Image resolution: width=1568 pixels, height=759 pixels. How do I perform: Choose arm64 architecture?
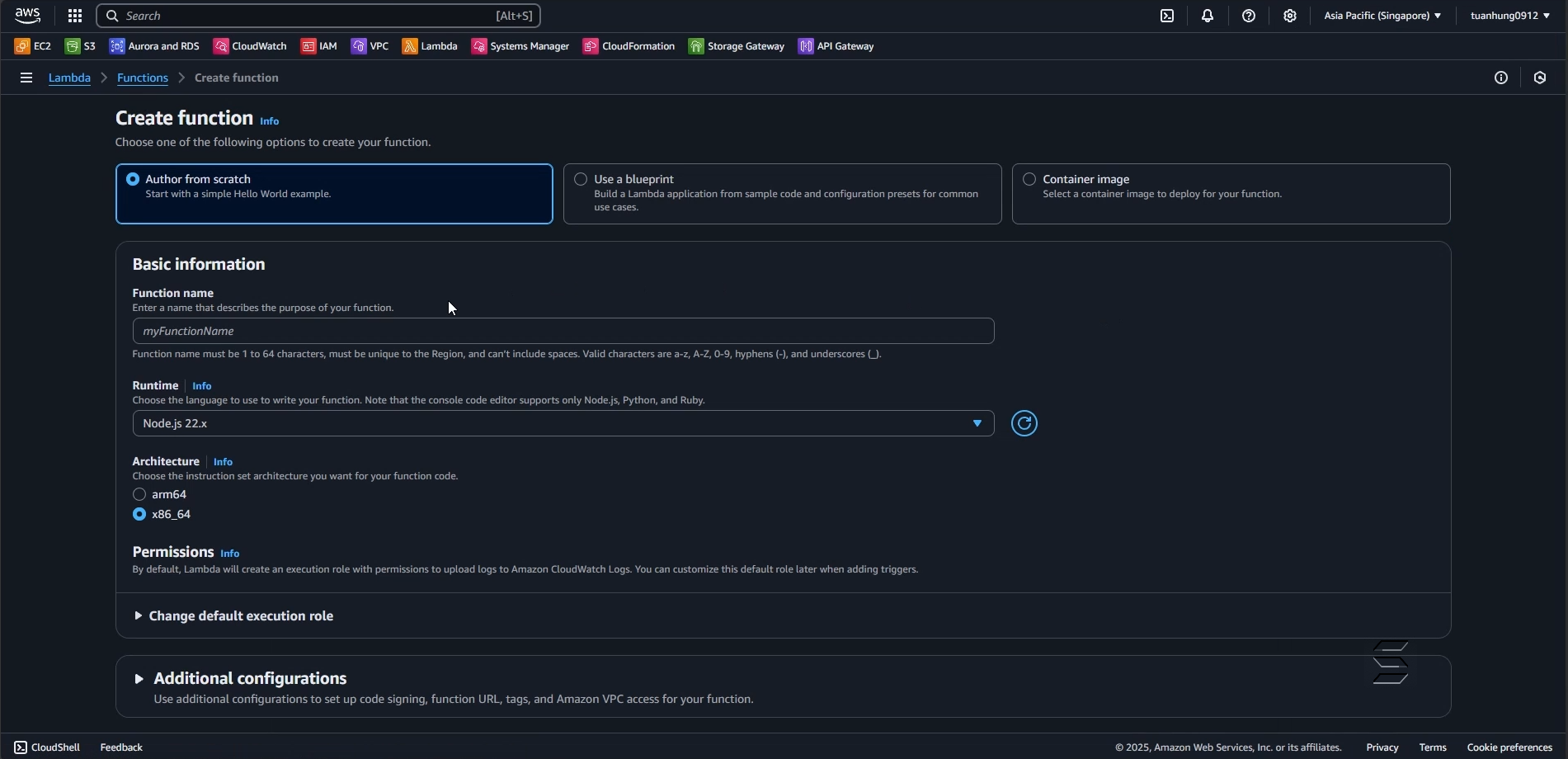click(x=139, y=494)
